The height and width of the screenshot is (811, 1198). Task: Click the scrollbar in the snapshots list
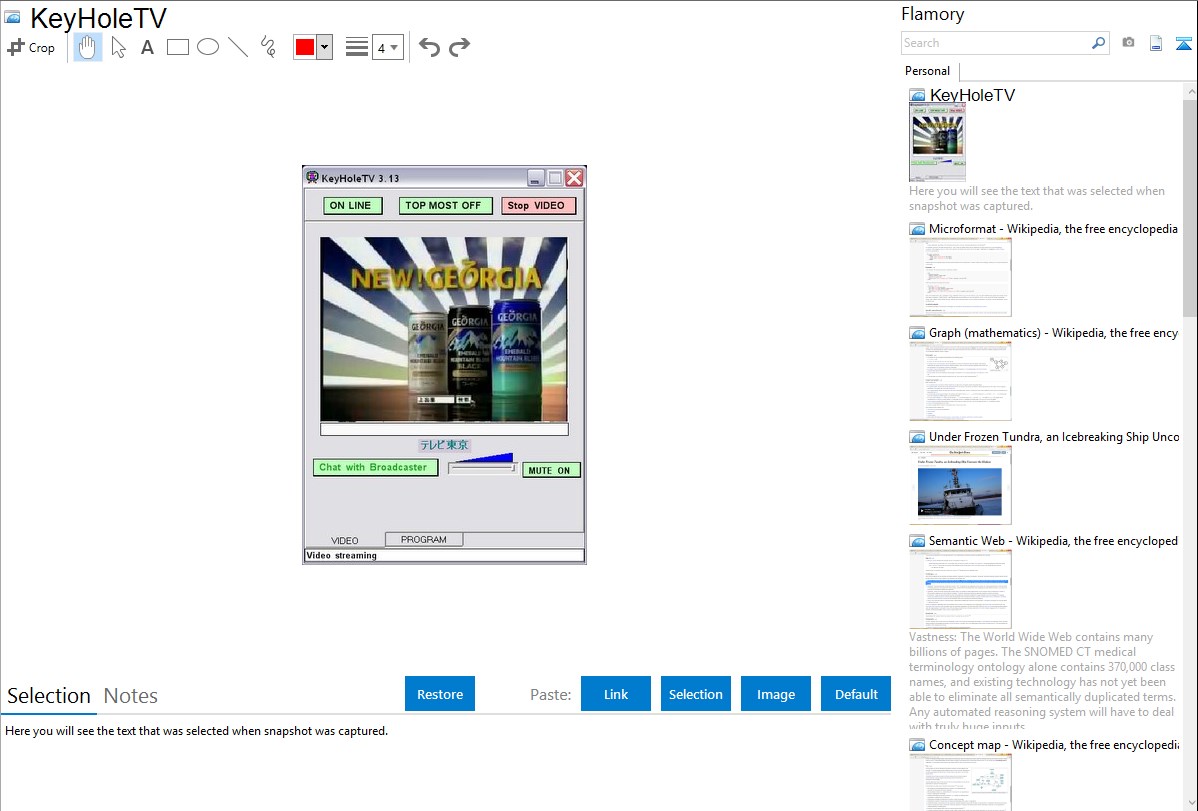point(1190,206)
